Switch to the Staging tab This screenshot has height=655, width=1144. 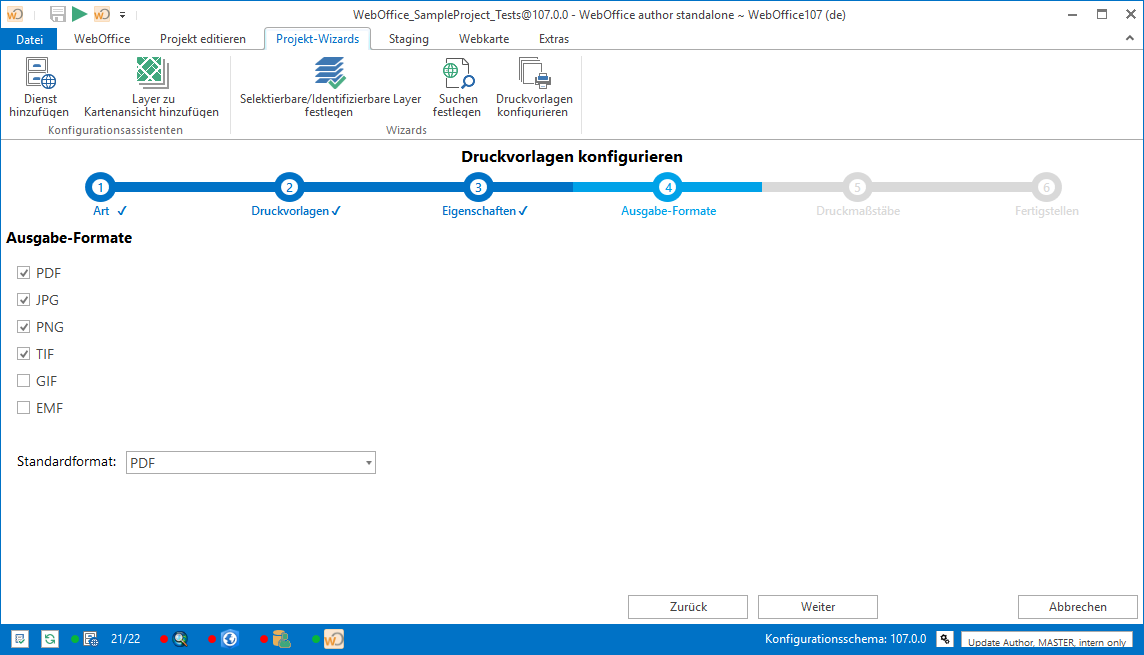click(408, 38)
